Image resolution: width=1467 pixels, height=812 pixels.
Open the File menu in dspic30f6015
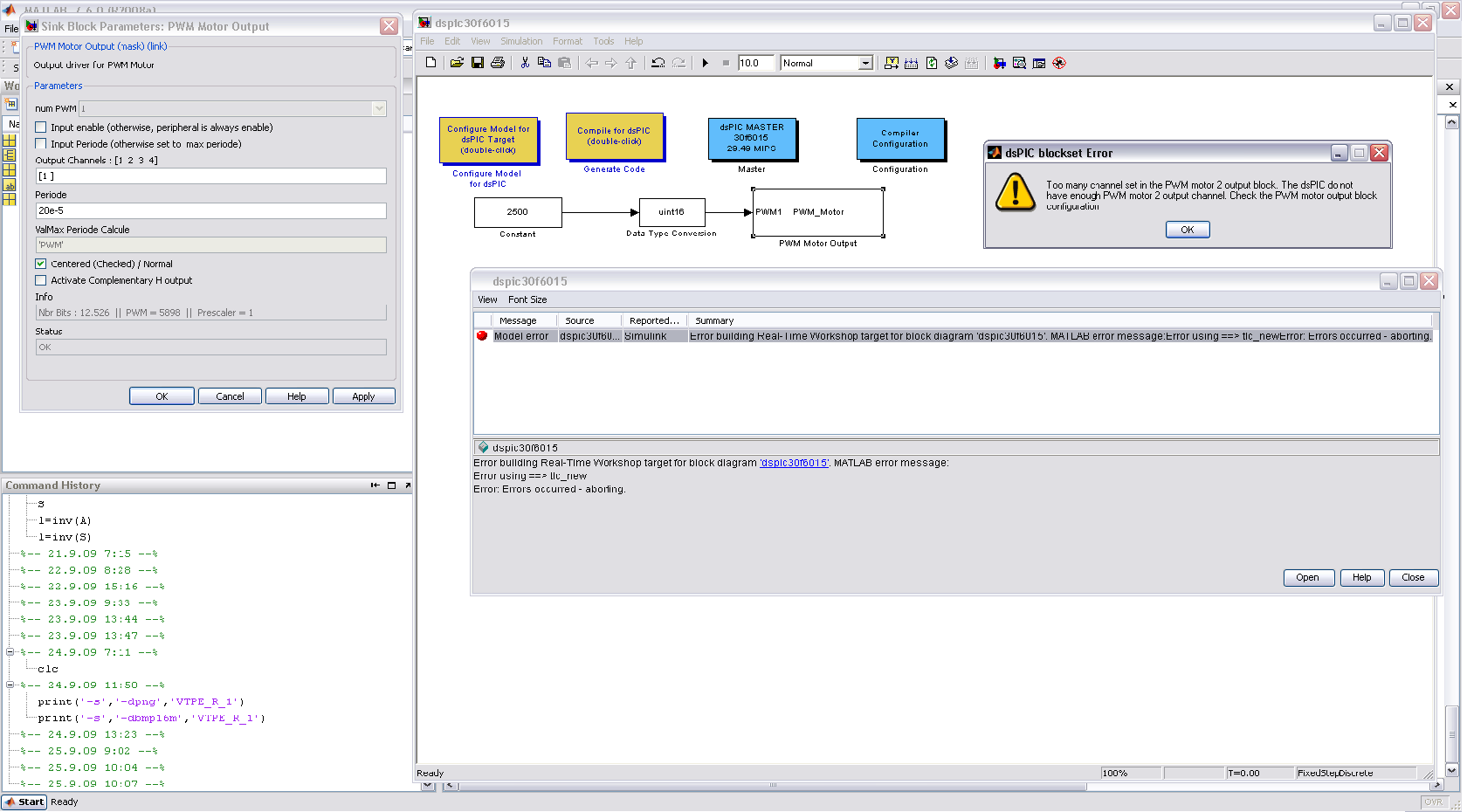427,41
